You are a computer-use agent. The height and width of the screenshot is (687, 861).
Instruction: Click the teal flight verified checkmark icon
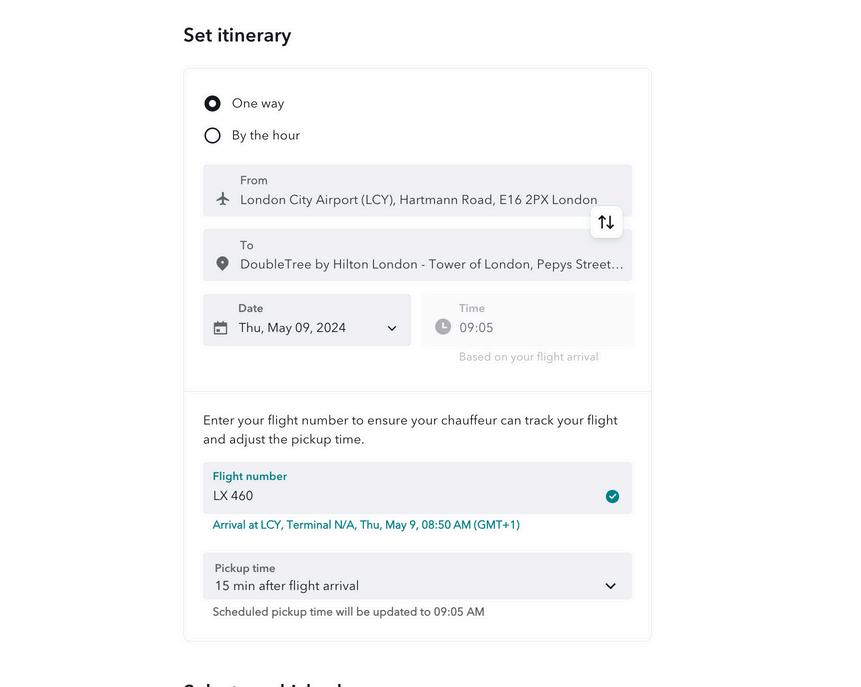click(x=612, y=496)
